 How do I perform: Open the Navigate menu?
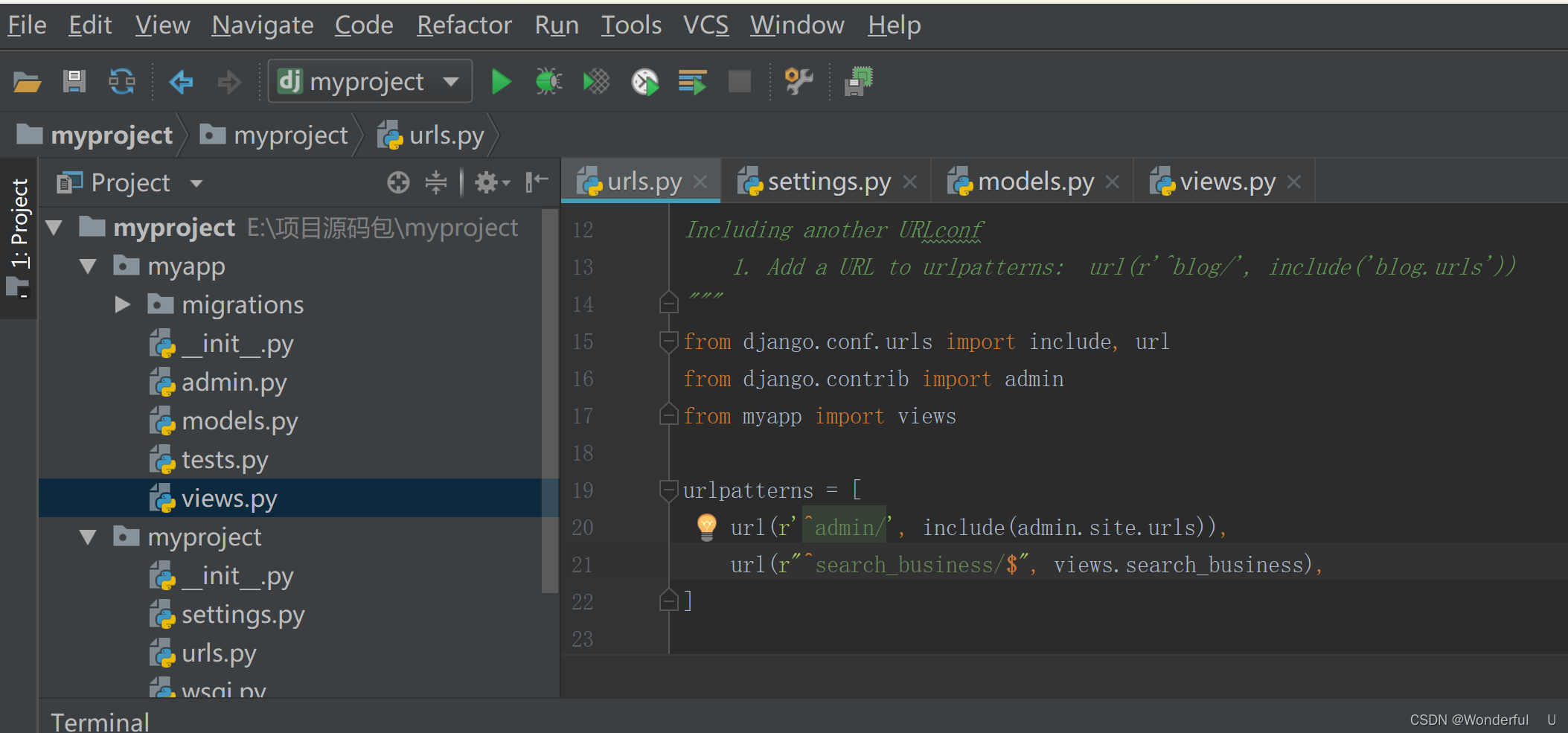pos(263,25)
